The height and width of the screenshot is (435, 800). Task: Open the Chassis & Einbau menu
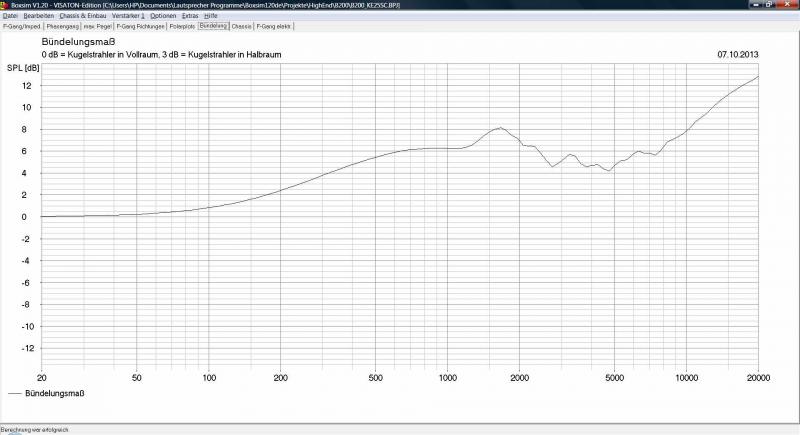(83, 16)
